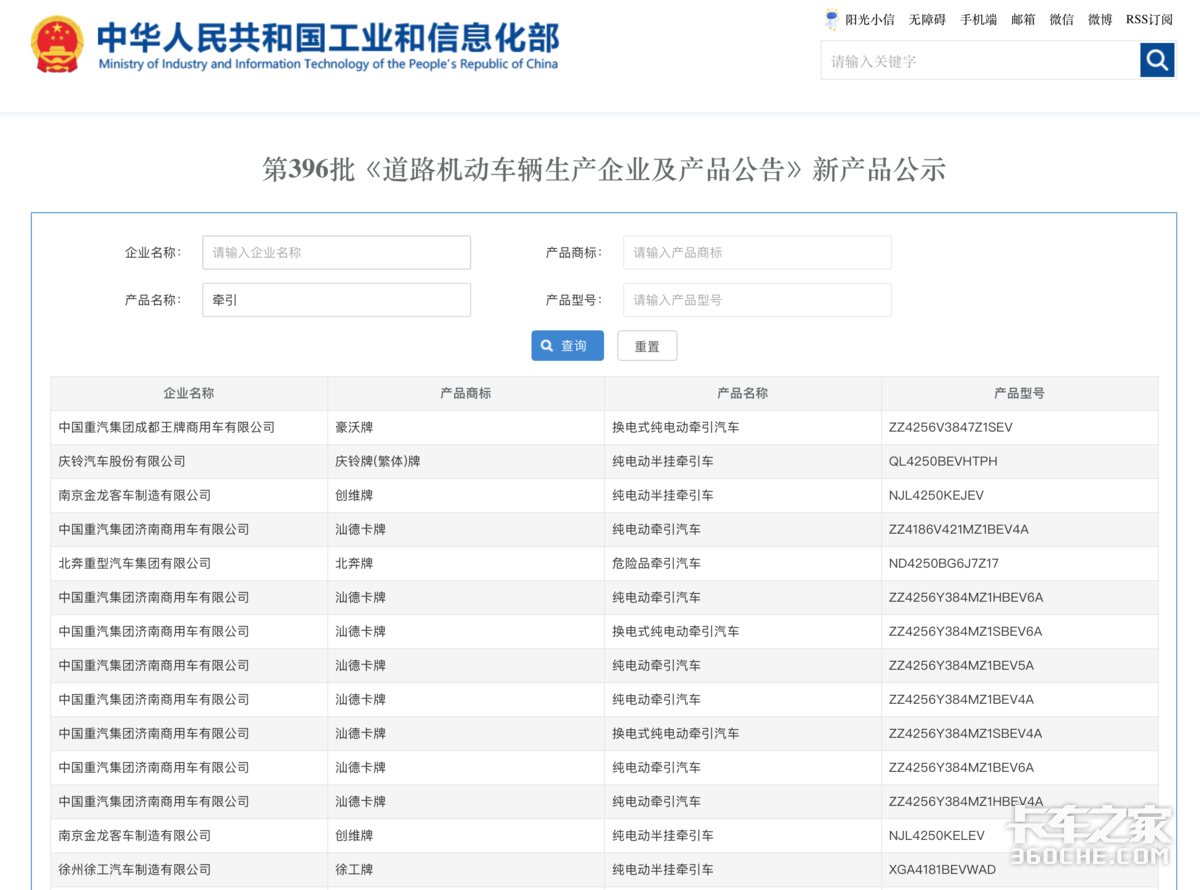
Task: Focus the 产品名称 field containing 牵引
Action: 336,299
